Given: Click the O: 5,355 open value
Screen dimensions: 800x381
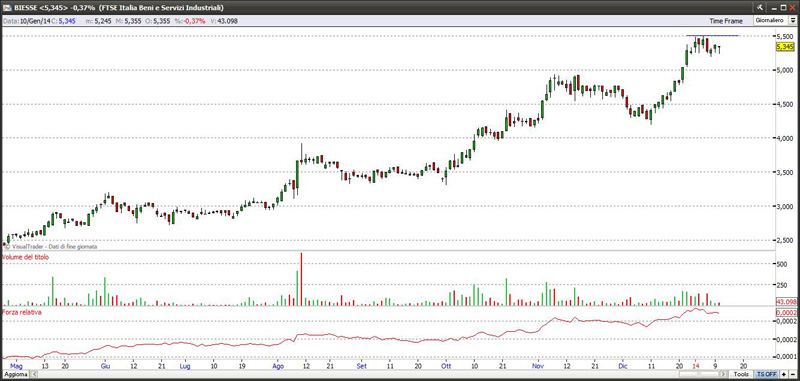Looking at the screenshot, I should pos(158,21).
